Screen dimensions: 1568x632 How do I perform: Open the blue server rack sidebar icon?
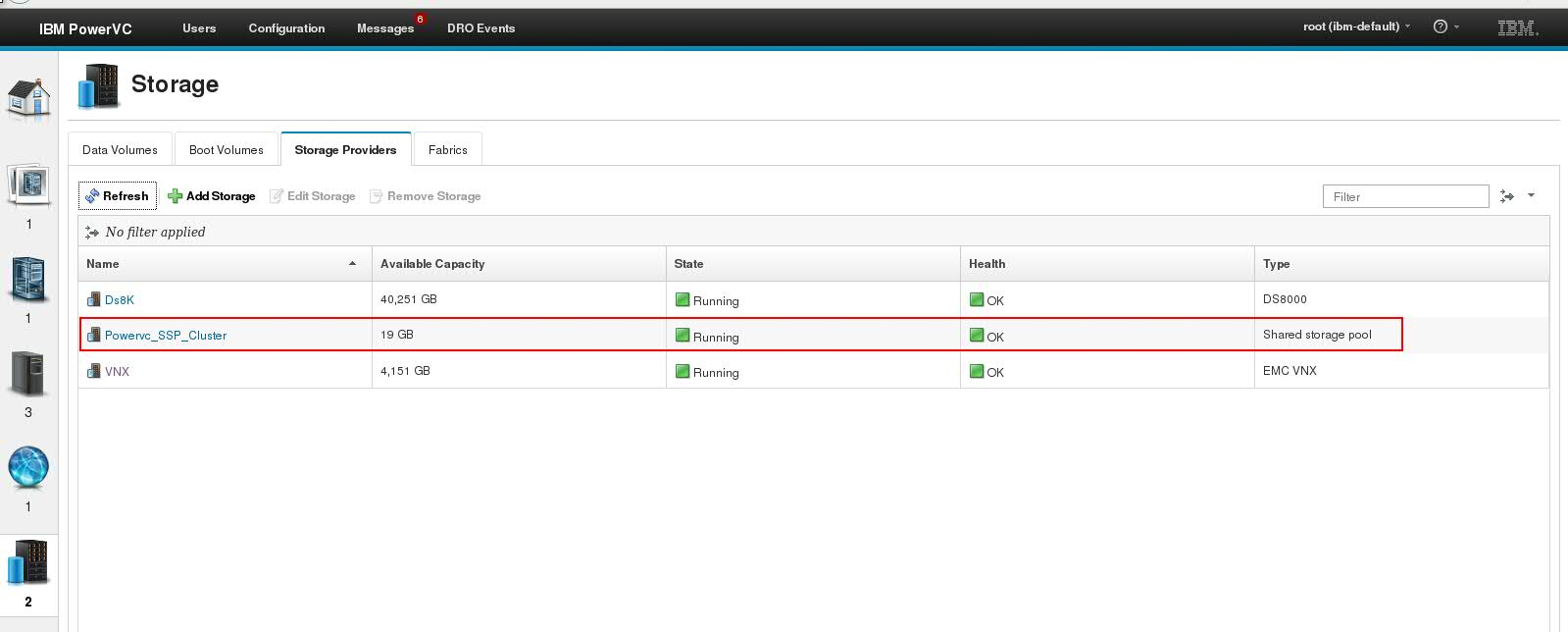click(x=28, y=279)
